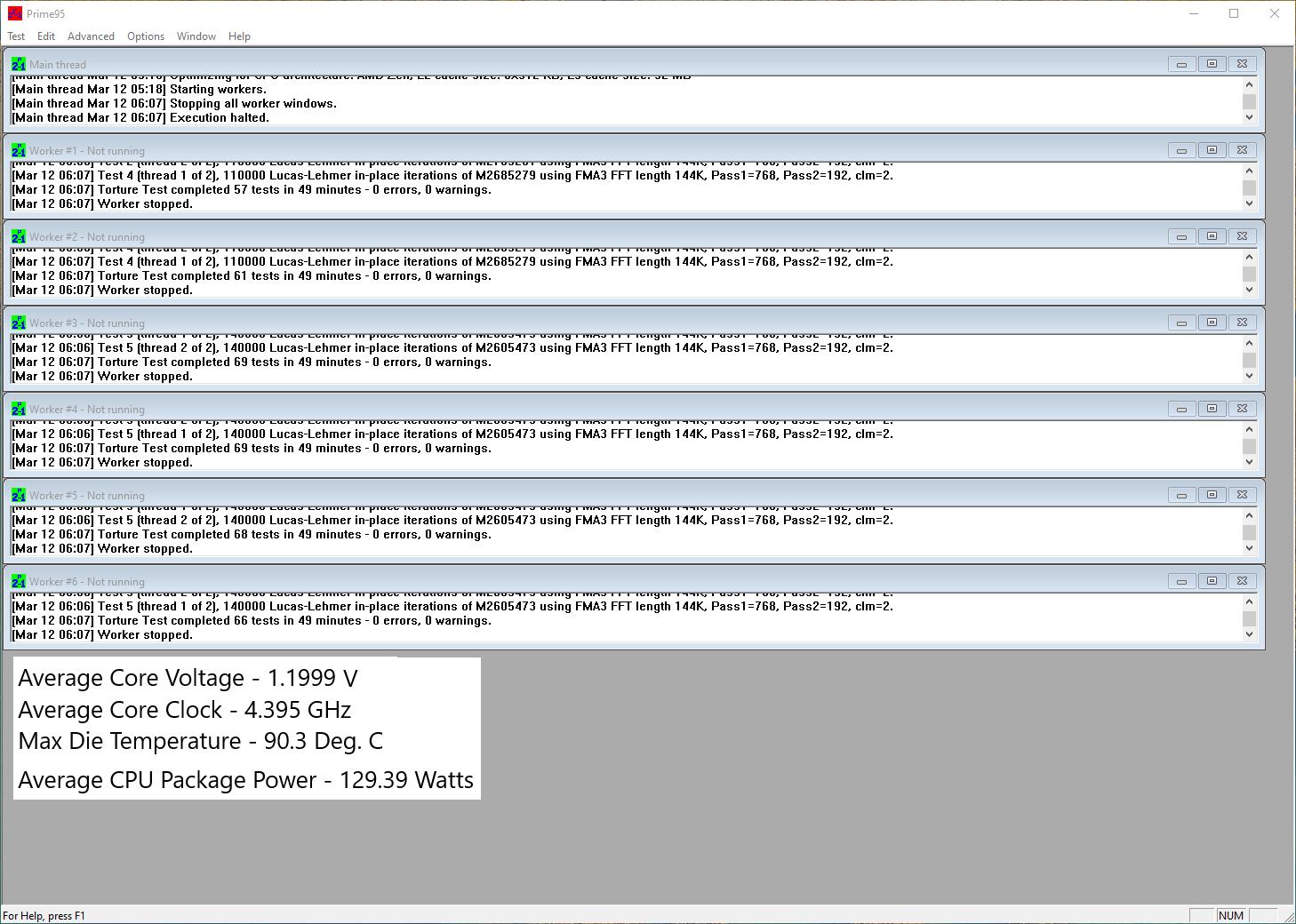Close the Worker #4 child window
This screenshot has height=924, width=1296.
[1242, 409]
